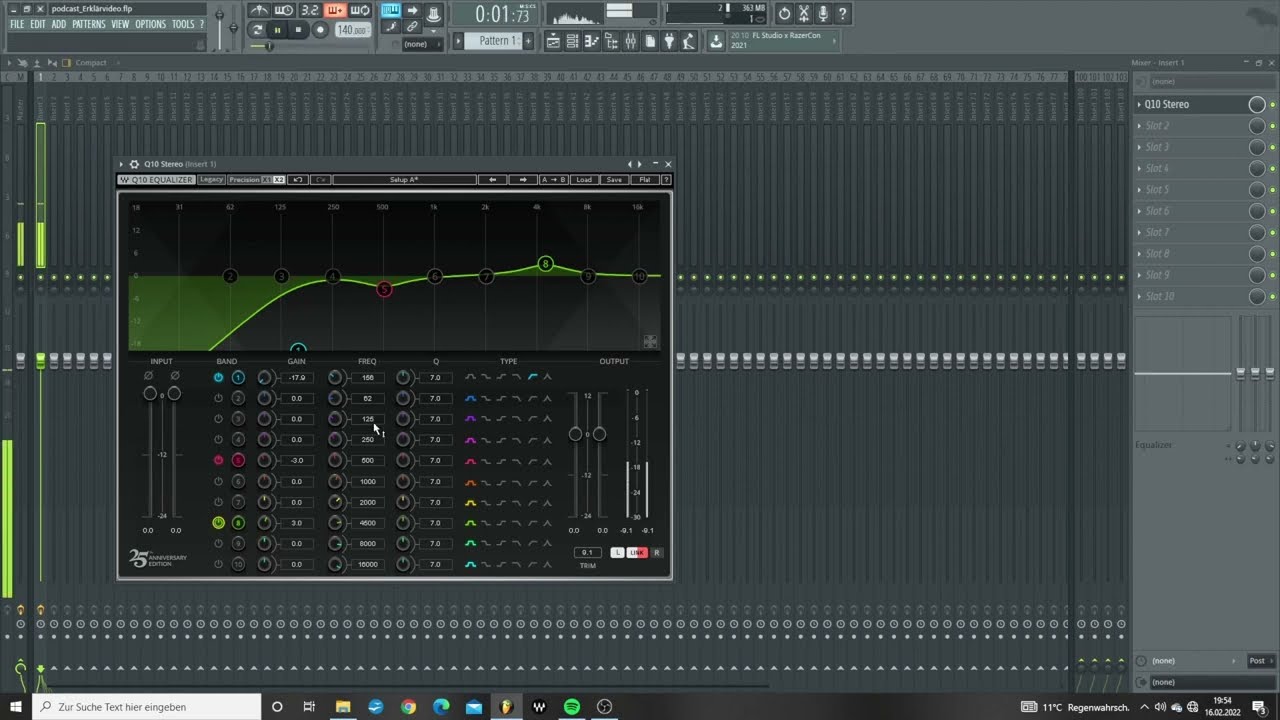1280x720 pixels.
Task: Enable band 2 power button
Action: (218, 398)
